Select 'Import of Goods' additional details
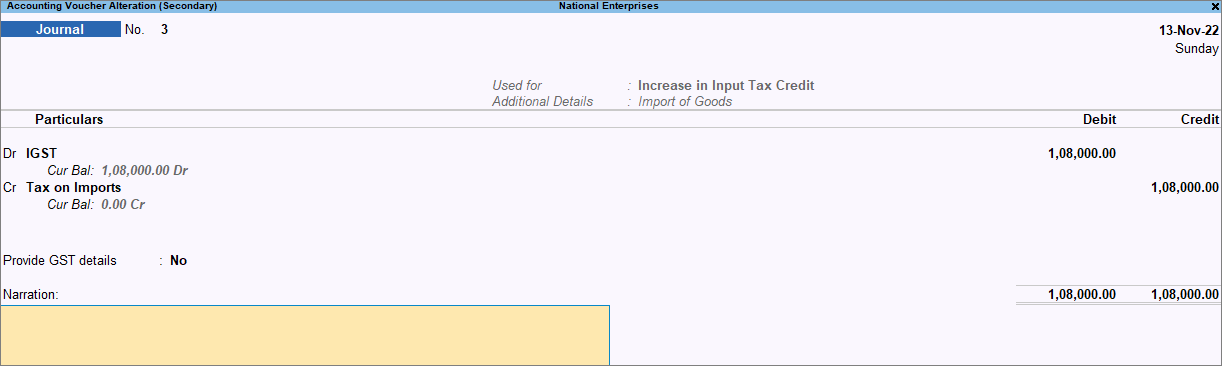This screenshot has height=366, width=1222. click(x=685, y=101)
